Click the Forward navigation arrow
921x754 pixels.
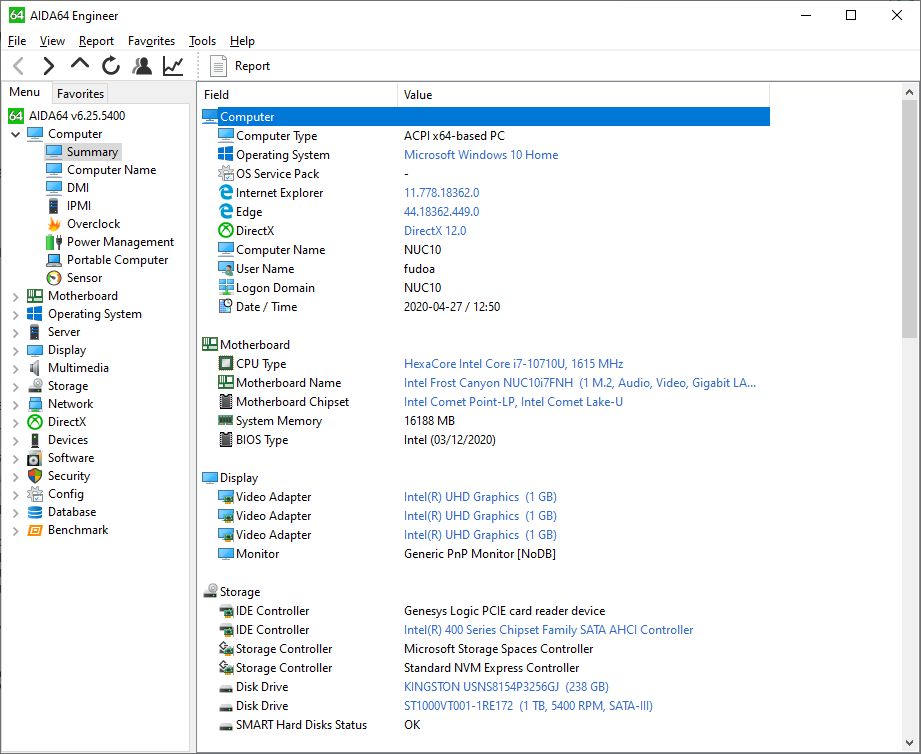tap(48, 66)
